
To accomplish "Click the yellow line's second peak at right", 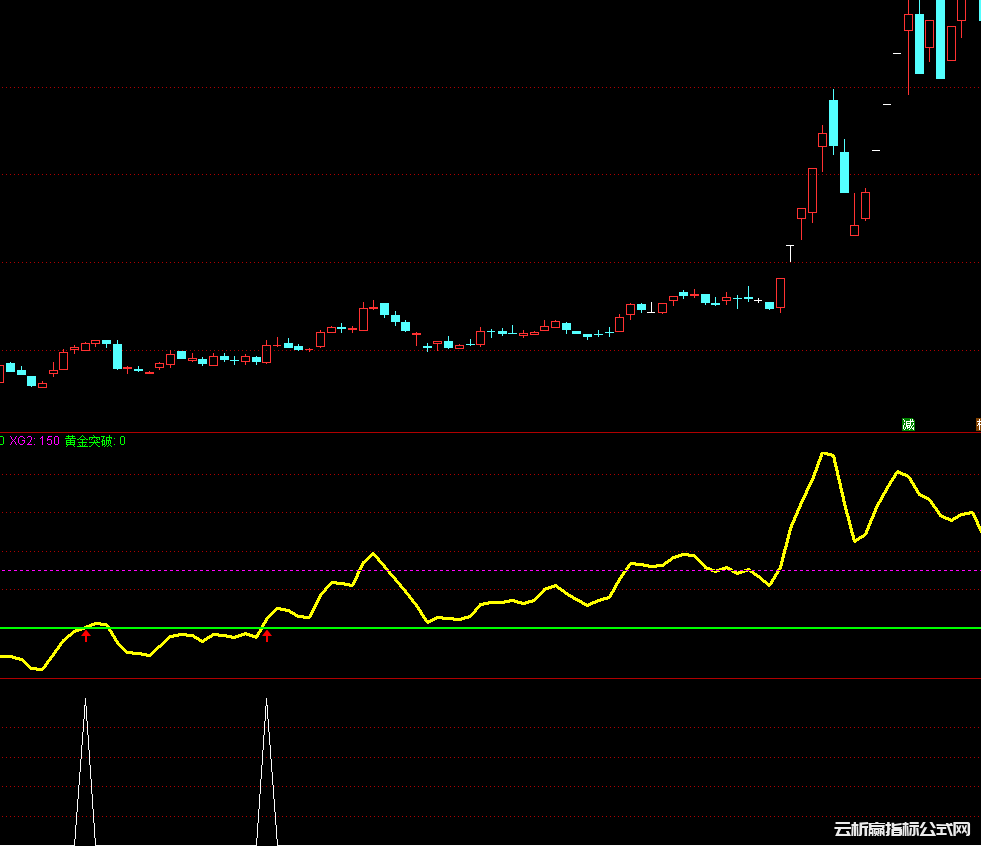I will [x=898, y=472].
